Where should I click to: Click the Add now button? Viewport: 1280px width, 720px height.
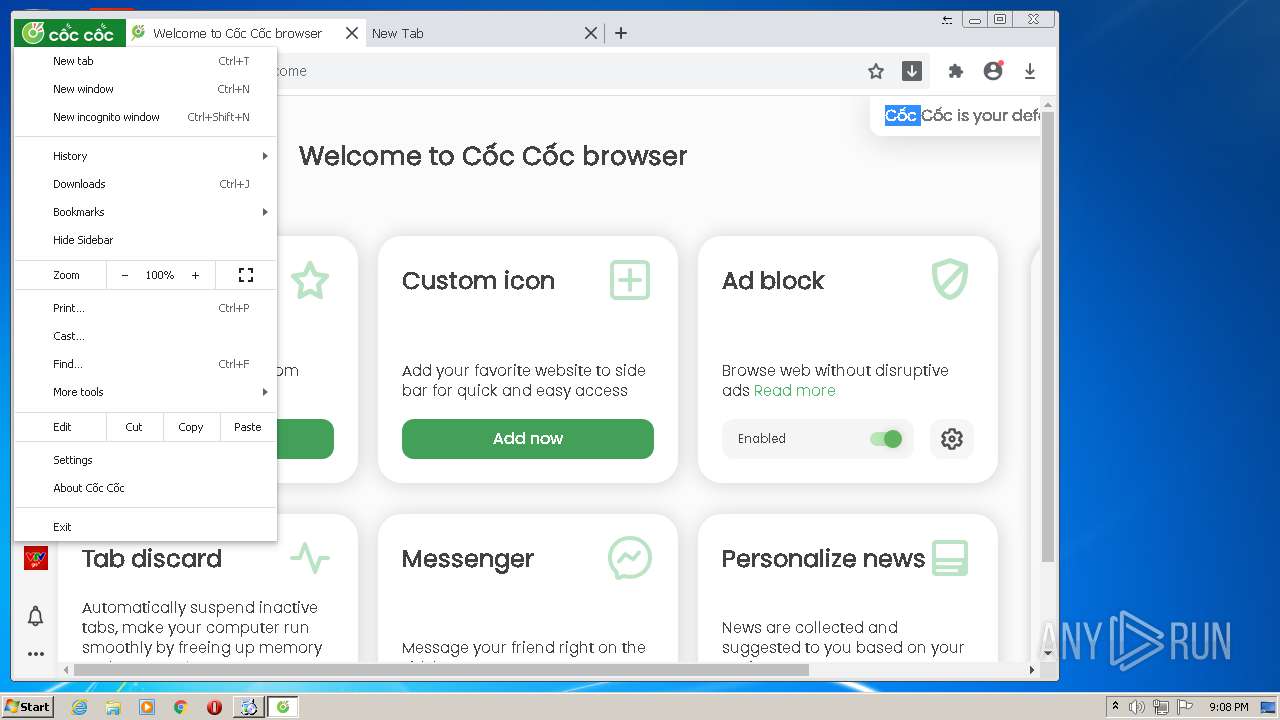pos(528,439)
